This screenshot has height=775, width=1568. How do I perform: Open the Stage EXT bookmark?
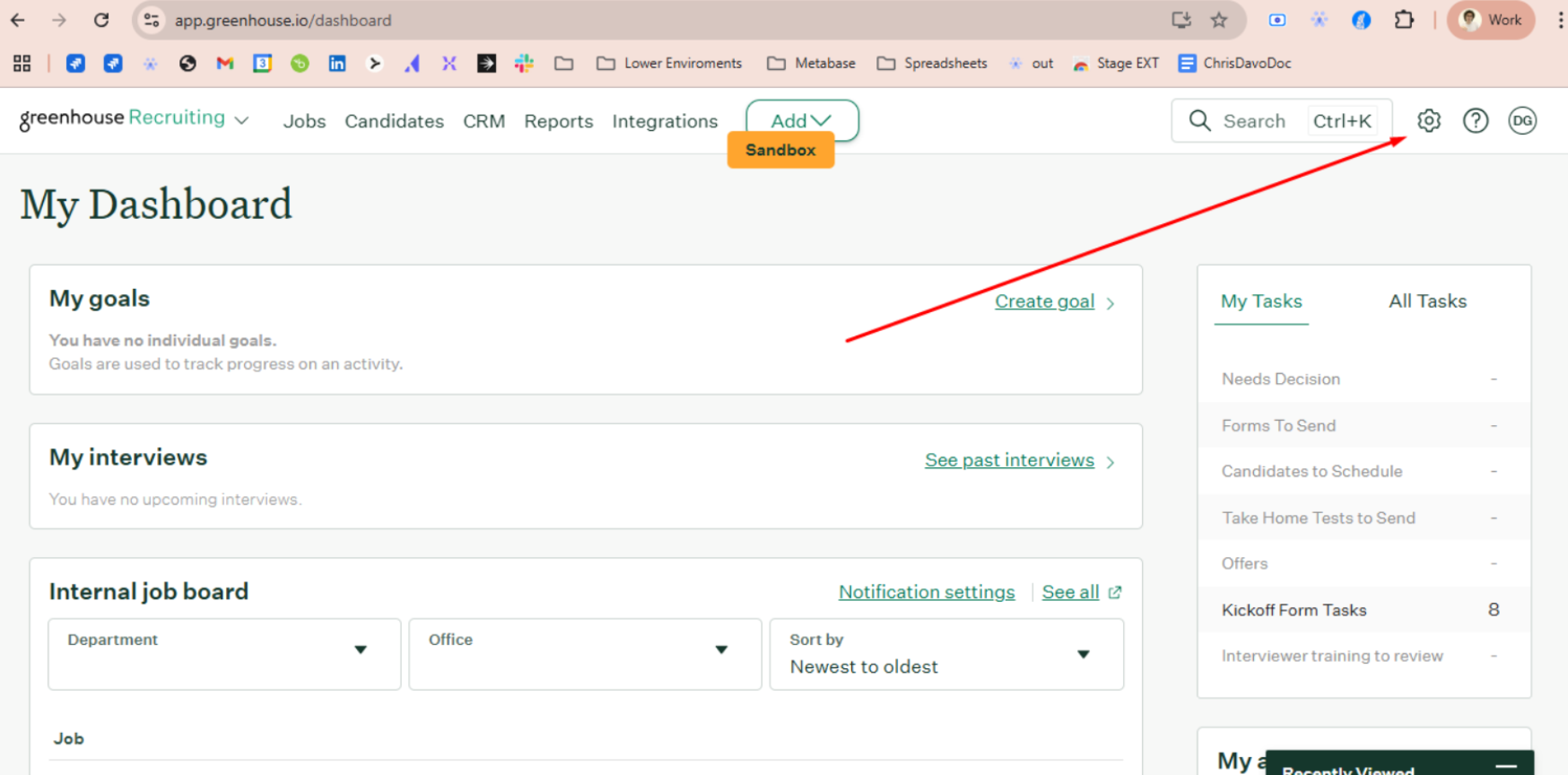[1116, 63]
